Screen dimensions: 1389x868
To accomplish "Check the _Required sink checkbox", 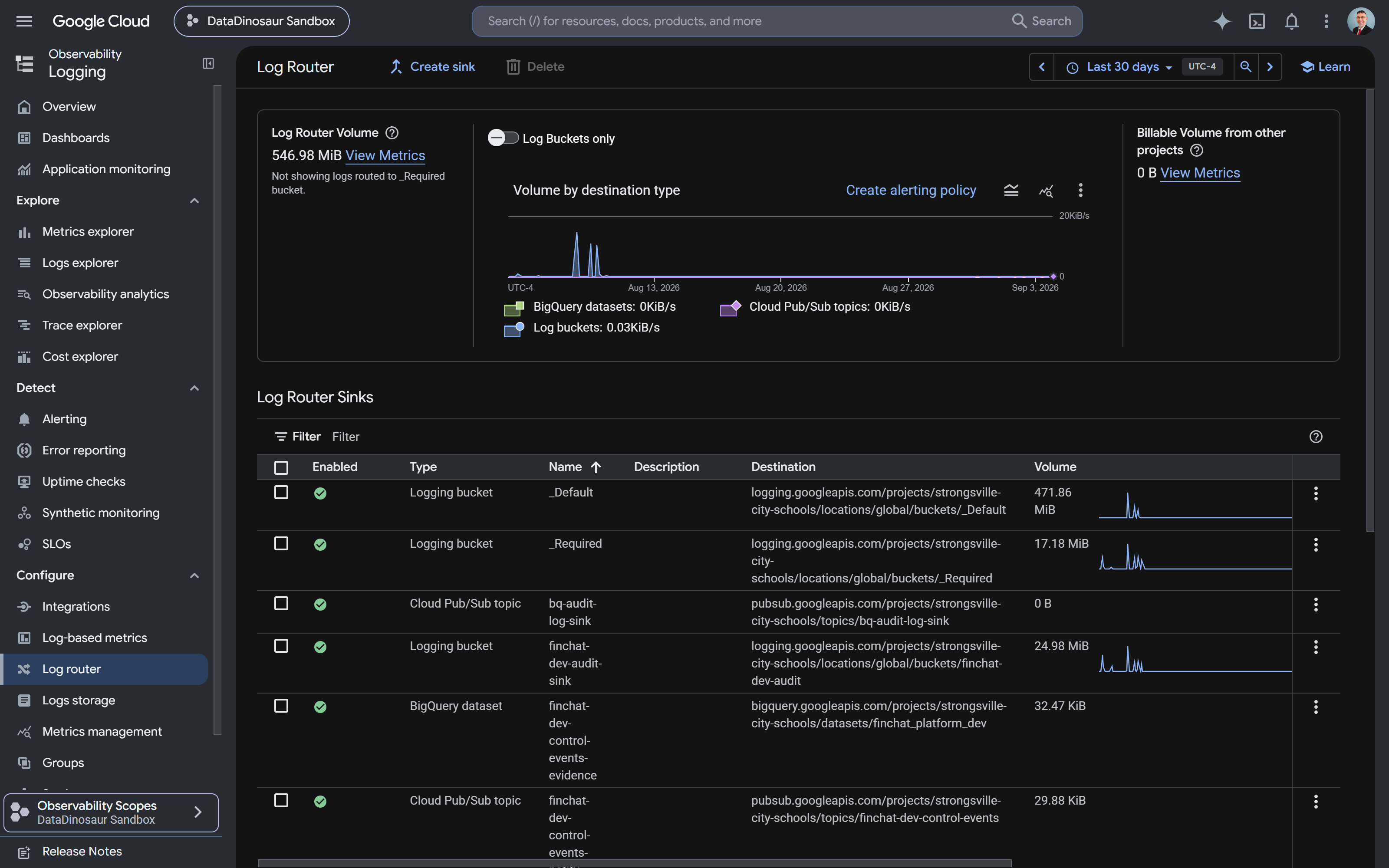I will click(x=281, y=544).
